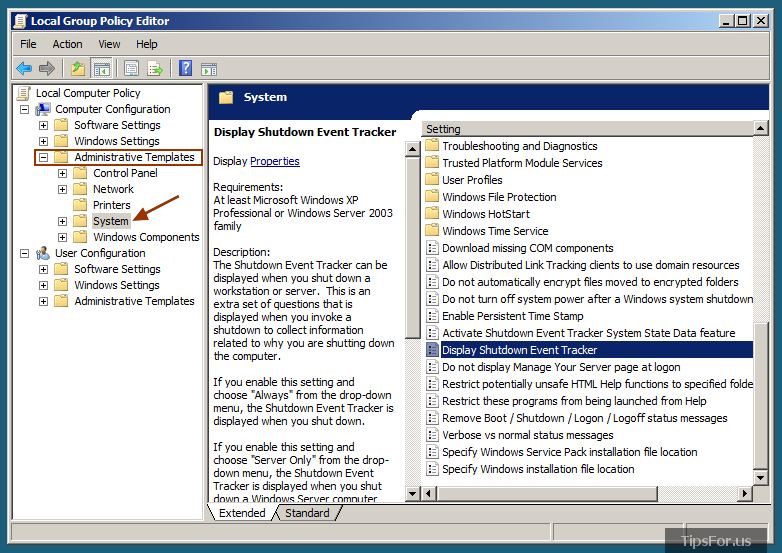Click the Enable Persistent Time Stamp policy icon

[x=432, y=316]
